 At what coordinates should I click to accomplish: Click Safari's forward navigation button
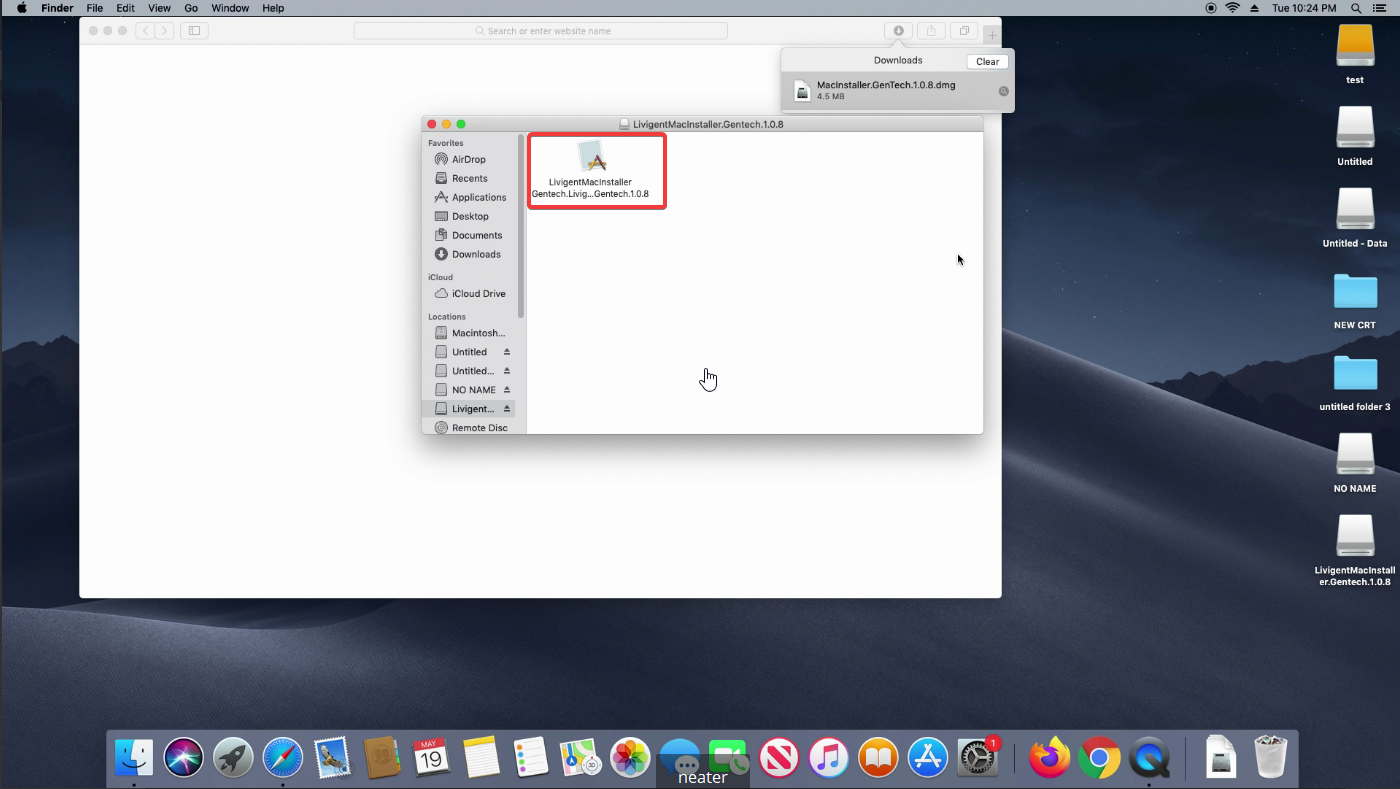(164, 31)
